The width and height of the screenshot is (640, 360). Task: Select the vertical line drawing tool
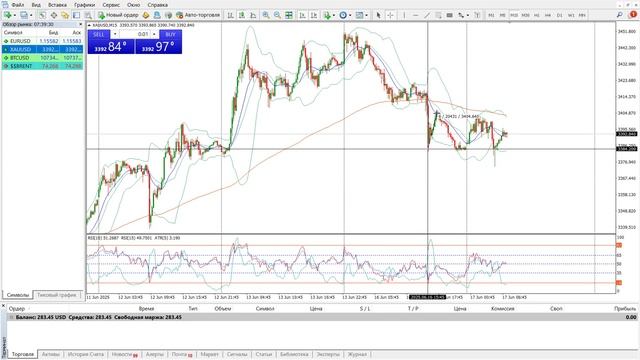click(404, 15)
